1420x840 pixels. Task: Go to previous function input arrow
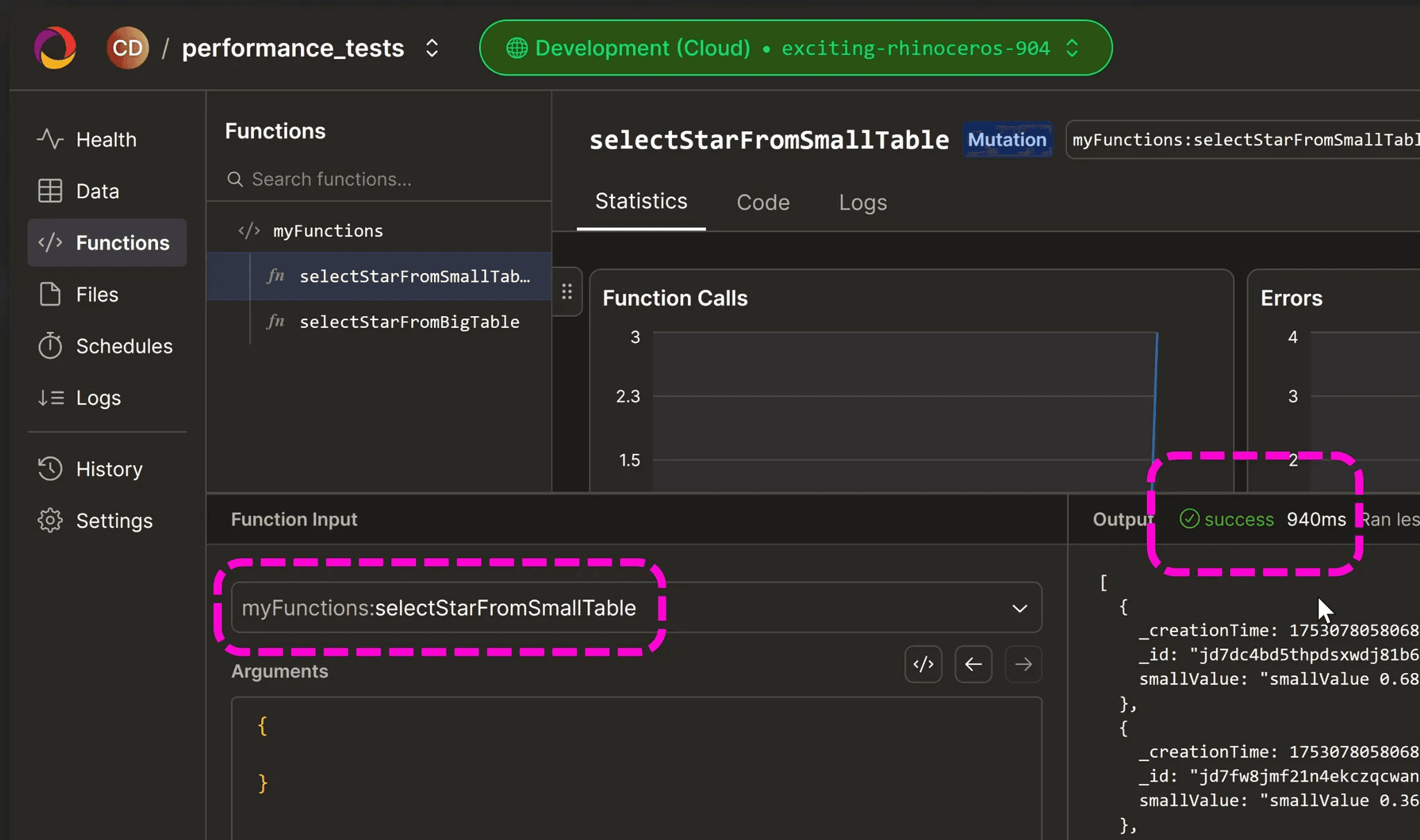[x=973, y=665]
